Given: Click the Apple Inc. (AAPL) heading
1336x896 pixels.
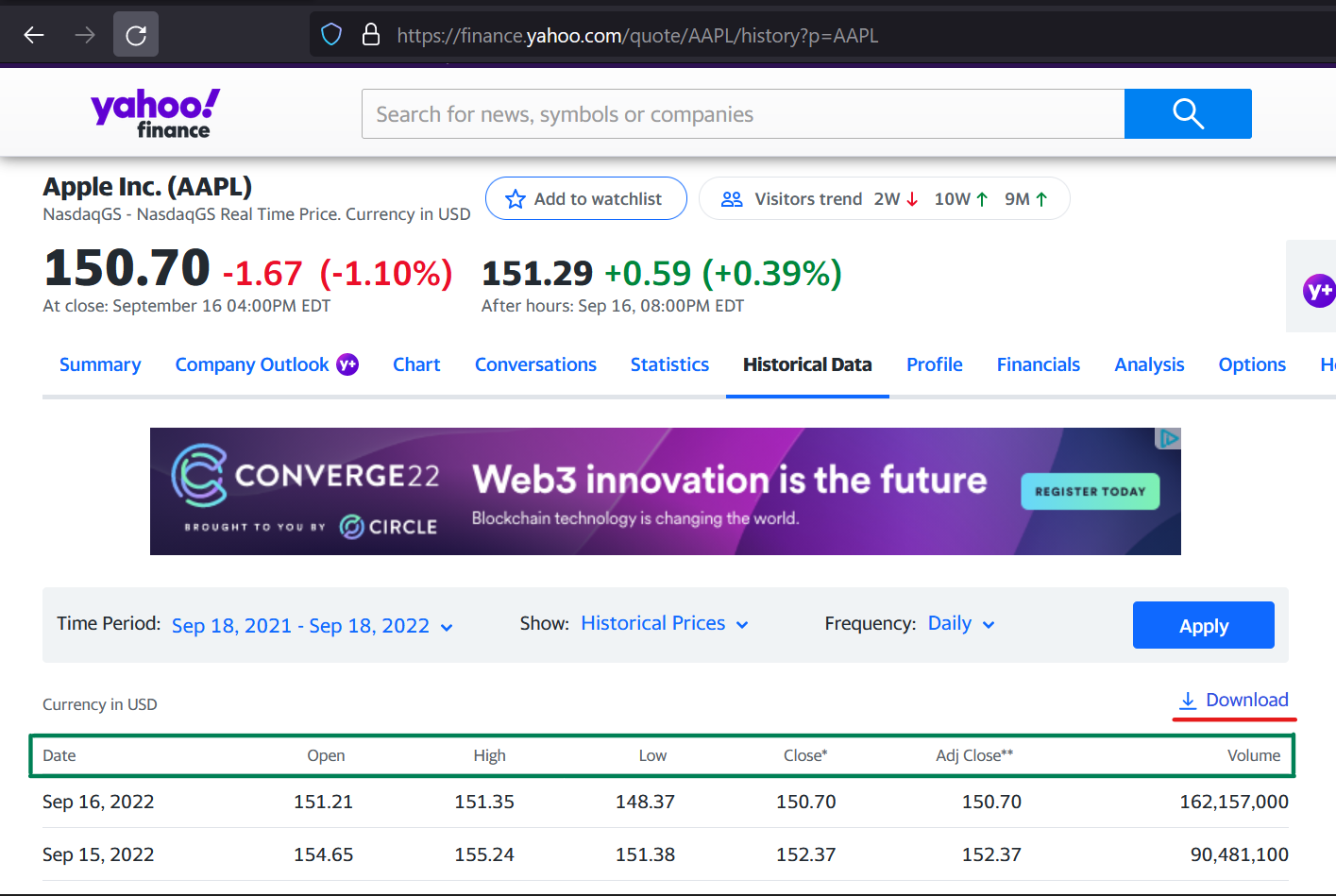Looking at the screenshot, I should point(147,187).
